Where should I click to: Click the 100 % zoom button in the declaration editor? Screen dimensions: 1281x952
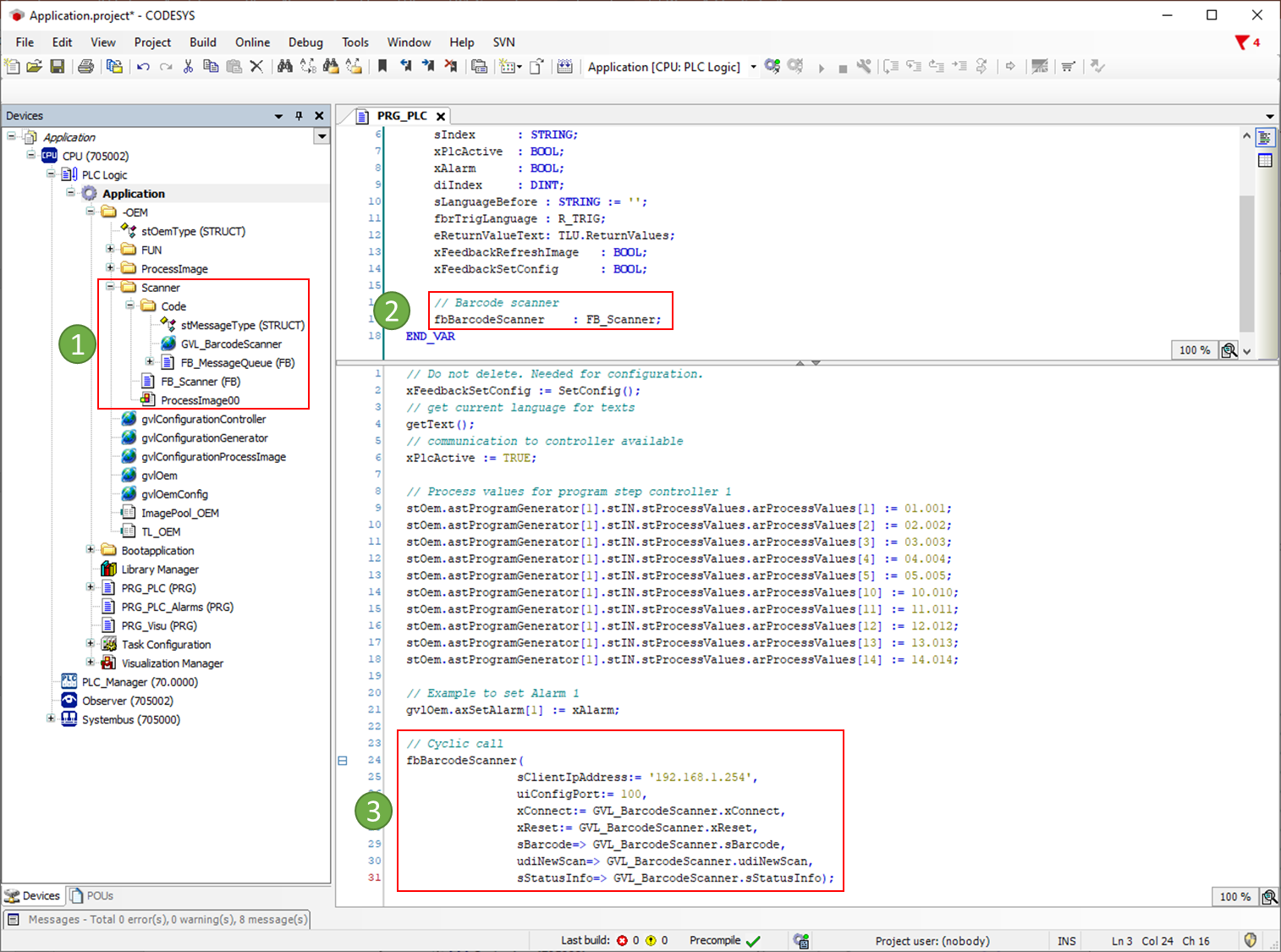(x=1194, y=350)
